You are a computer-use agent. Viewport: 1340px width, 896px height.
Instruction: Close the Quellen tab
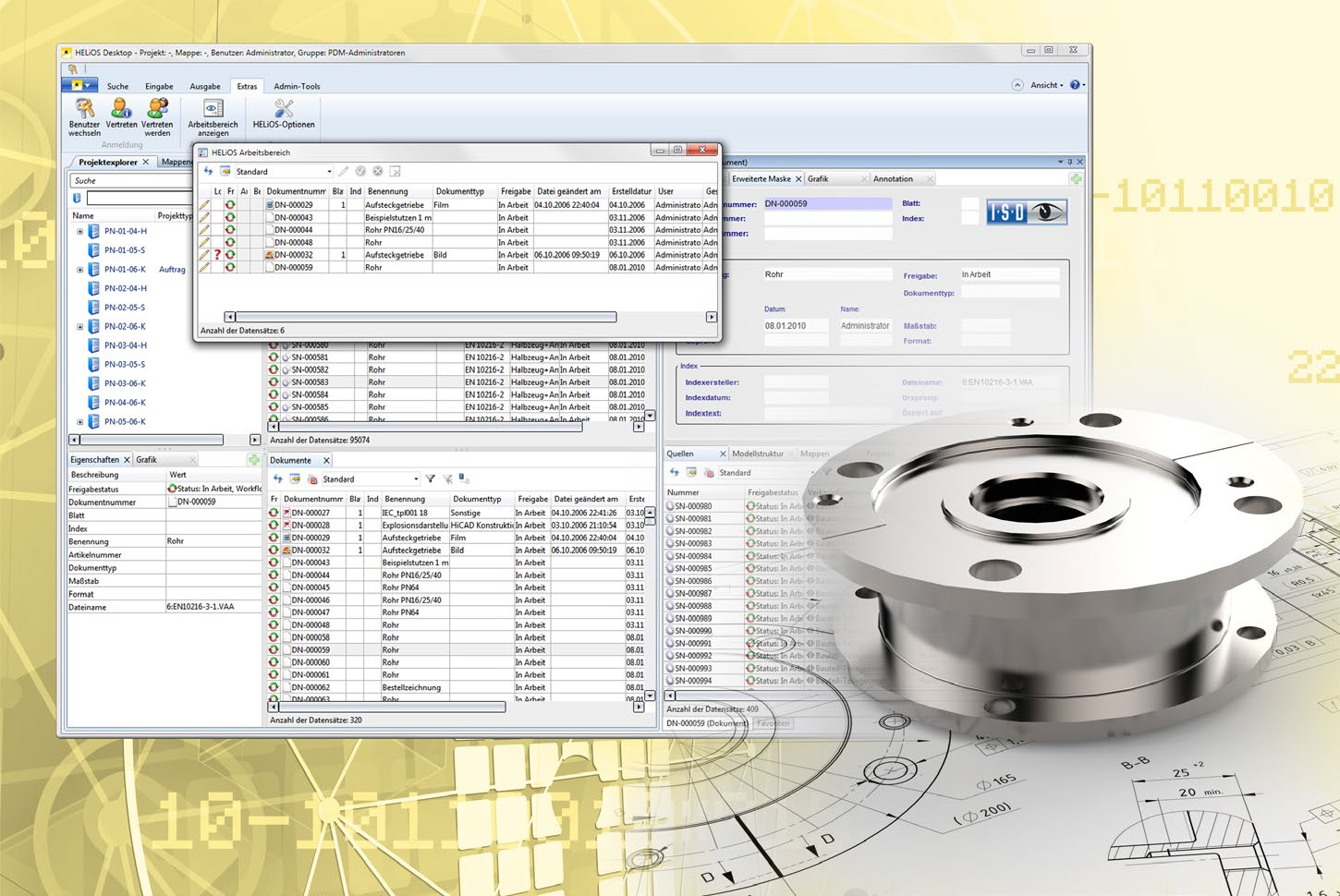(x=723, y=454)
